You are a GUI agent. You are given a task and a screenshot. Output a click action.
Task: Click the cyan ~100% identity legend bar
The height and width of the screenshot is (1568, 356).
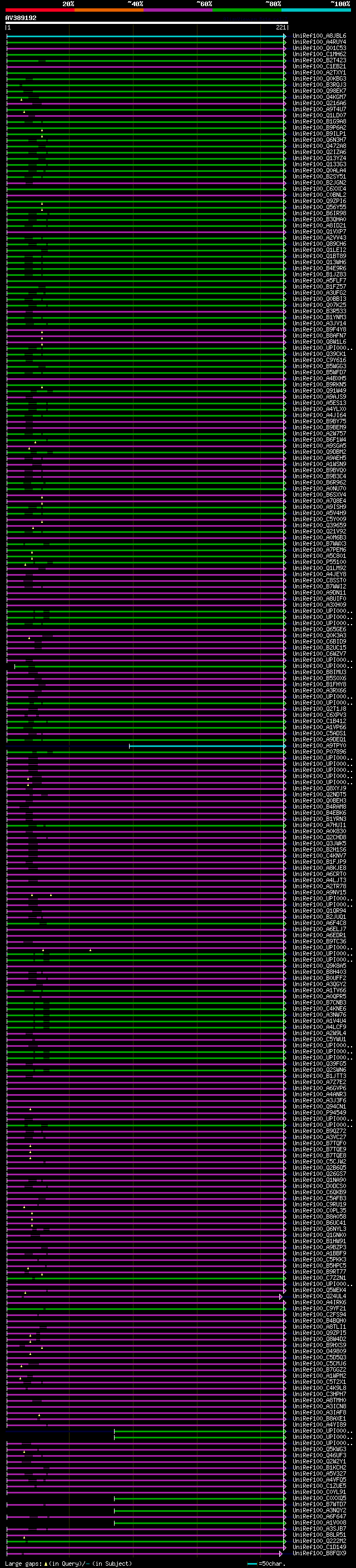317,10
